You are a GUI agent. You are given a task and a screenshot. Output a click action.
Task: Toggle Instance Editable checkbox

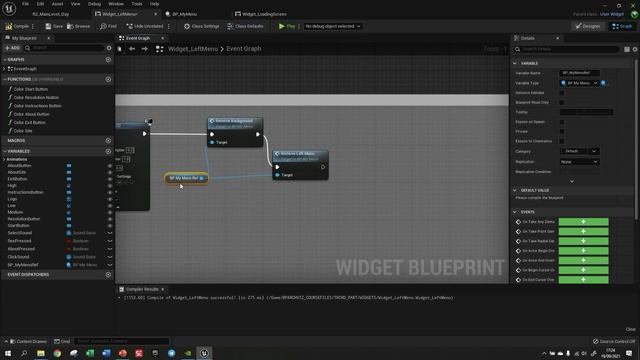coord(562,93)
